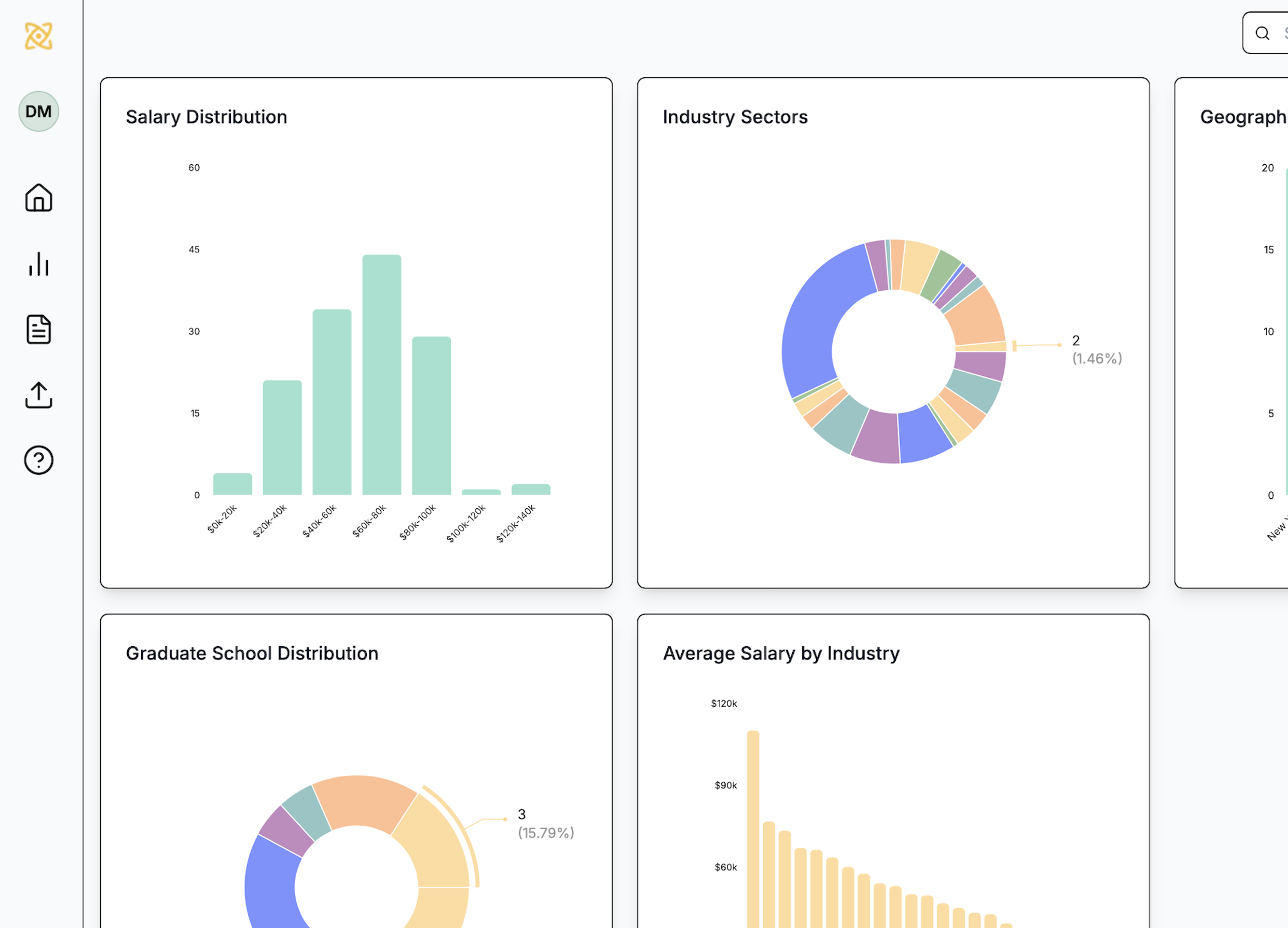Click the 'Graduate School Distribution' title
The width and height of the screenshot is (1288, 928).
pos(252,653)
